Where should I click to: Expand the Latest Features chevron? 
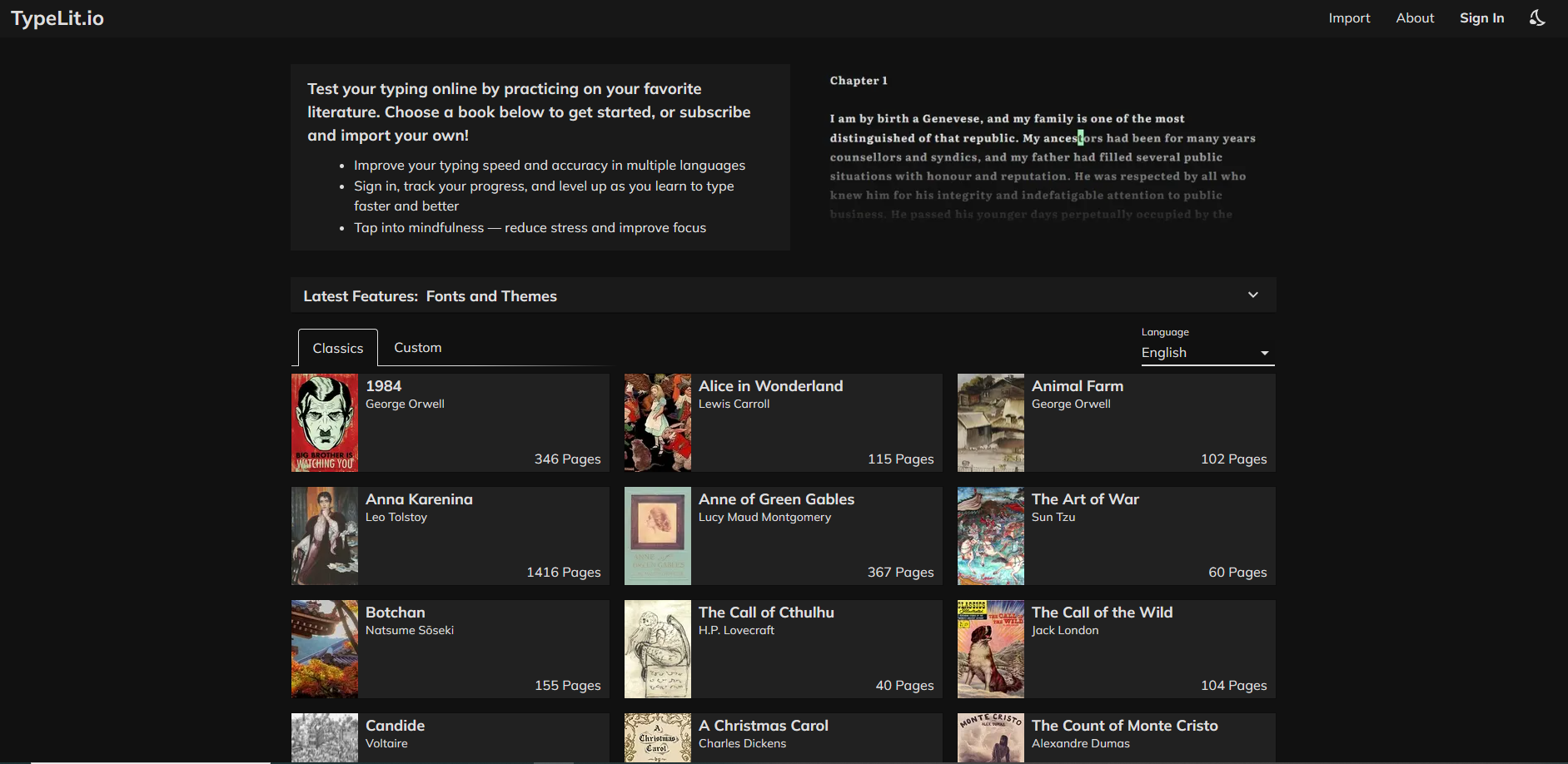(1252, 295)
